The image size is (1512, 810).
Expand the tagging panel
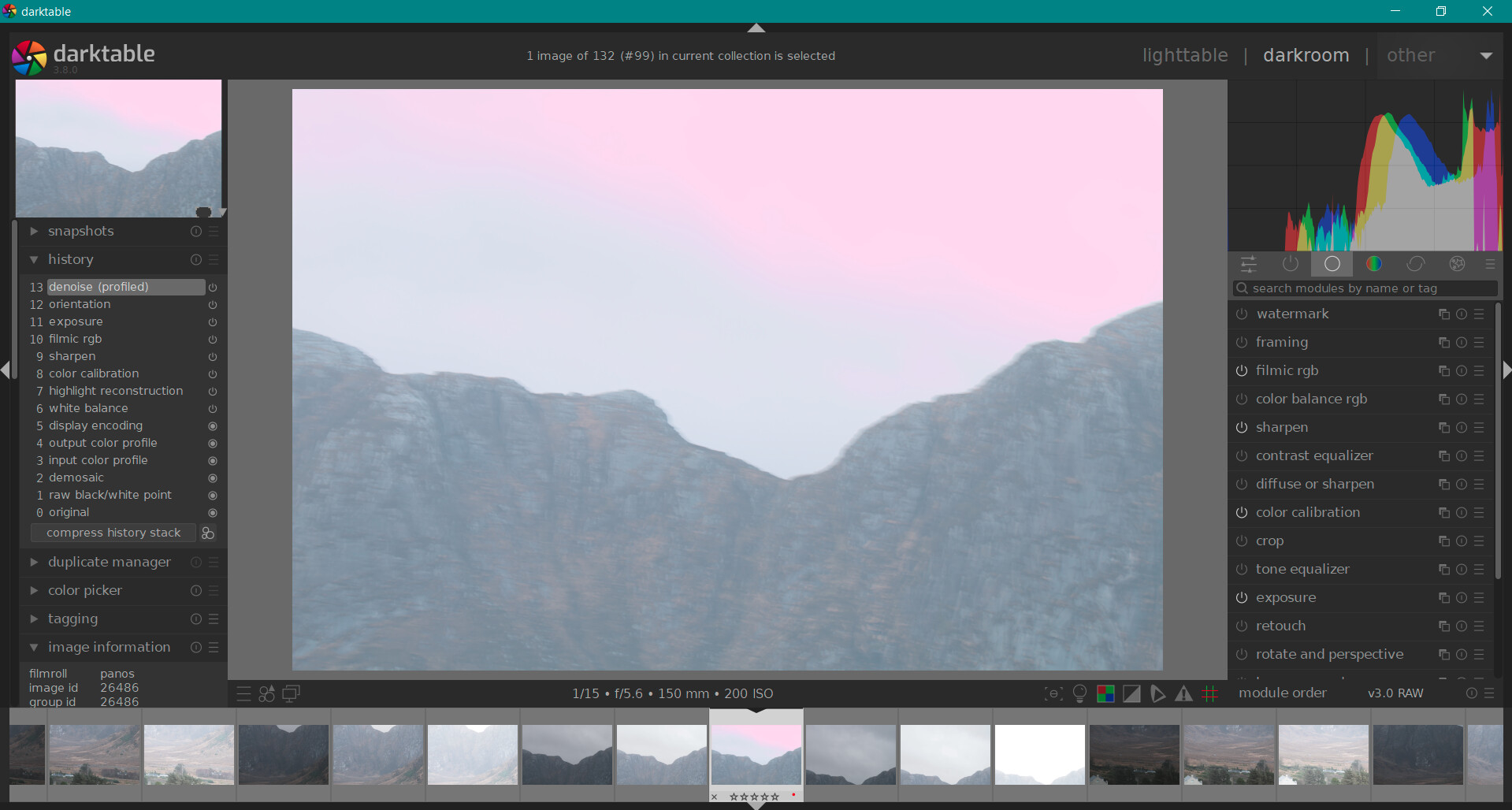pos(34,619)
